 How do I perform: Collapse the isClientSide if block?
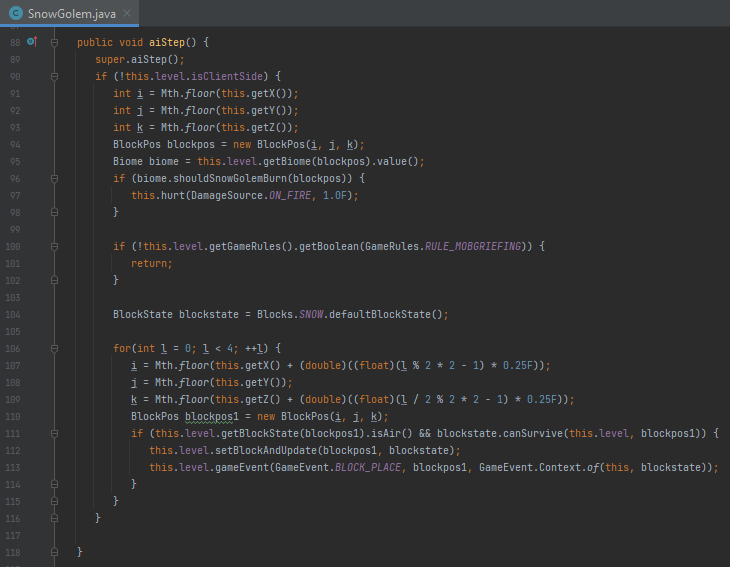point(54,76)
